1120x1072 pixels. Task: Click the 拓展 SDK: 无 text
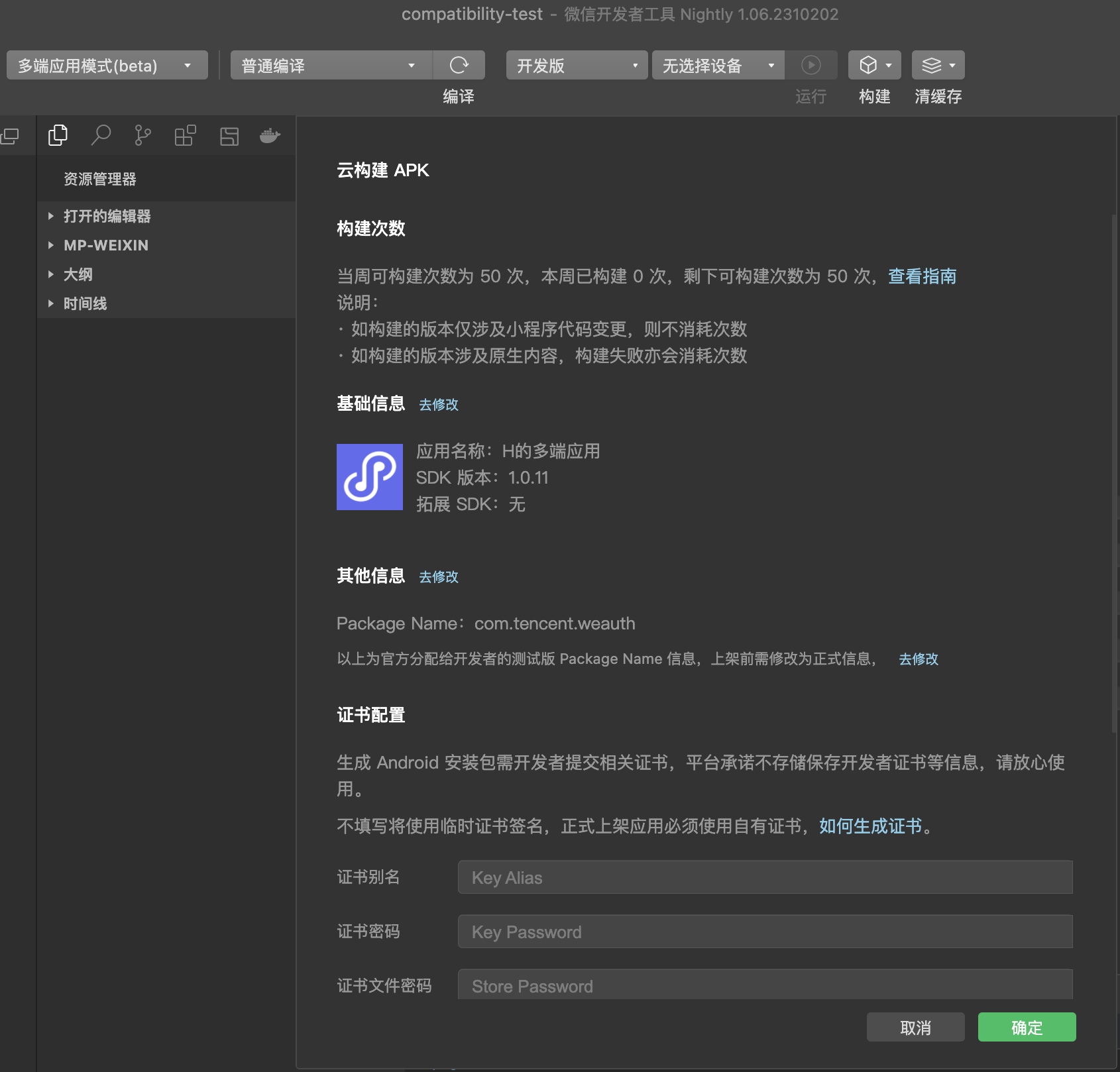tap(471, 504)
